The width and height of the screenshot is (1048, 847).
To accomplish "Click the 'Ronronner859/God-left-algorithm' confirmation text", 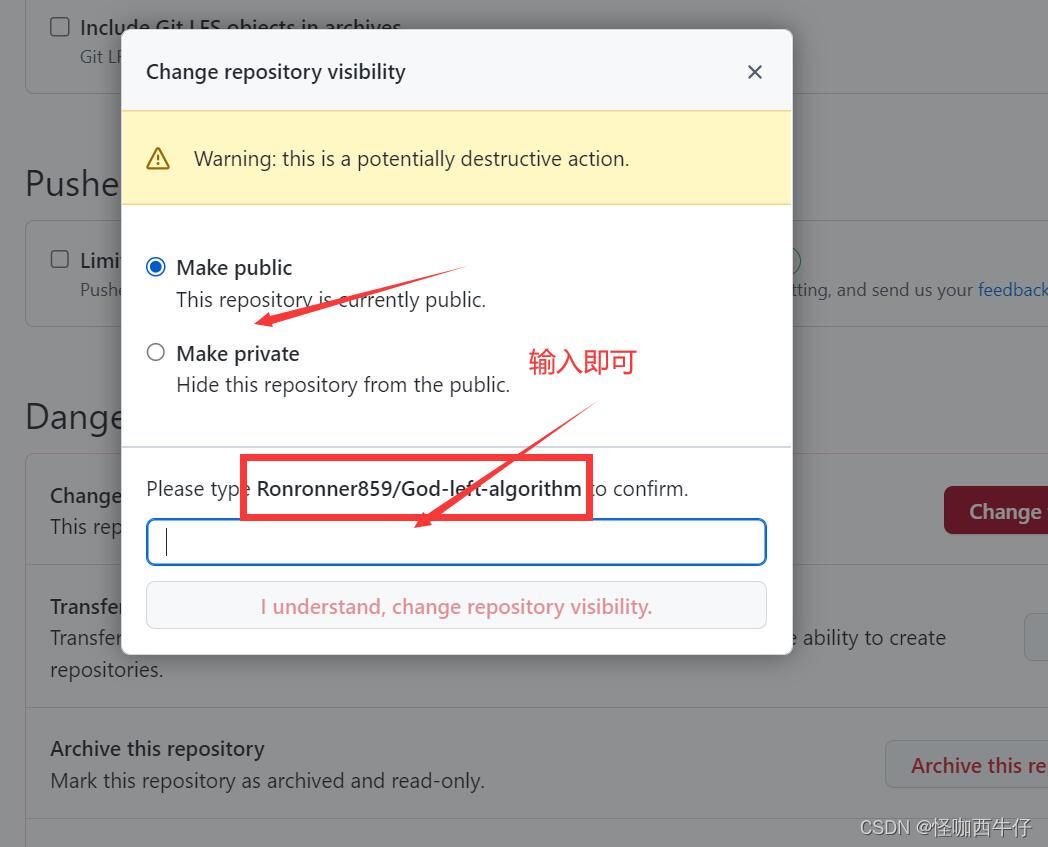I will 419,489.
